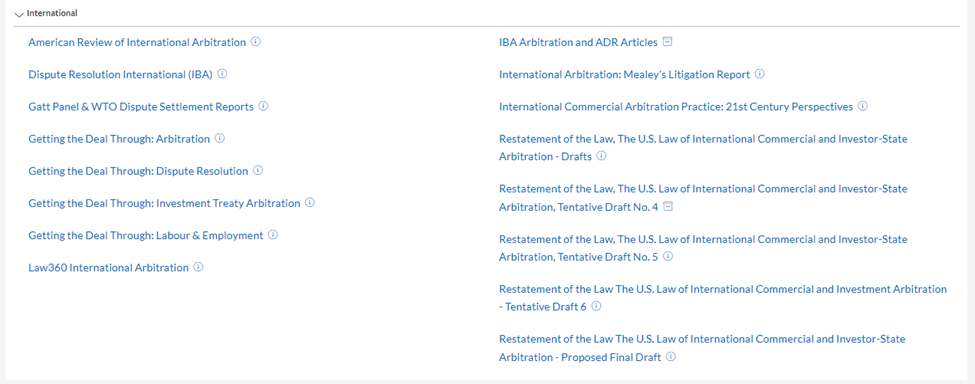975x384 pixels.
Task: View info icon for Gatt Panel & WTO Reports
Action: pos(263,106)
